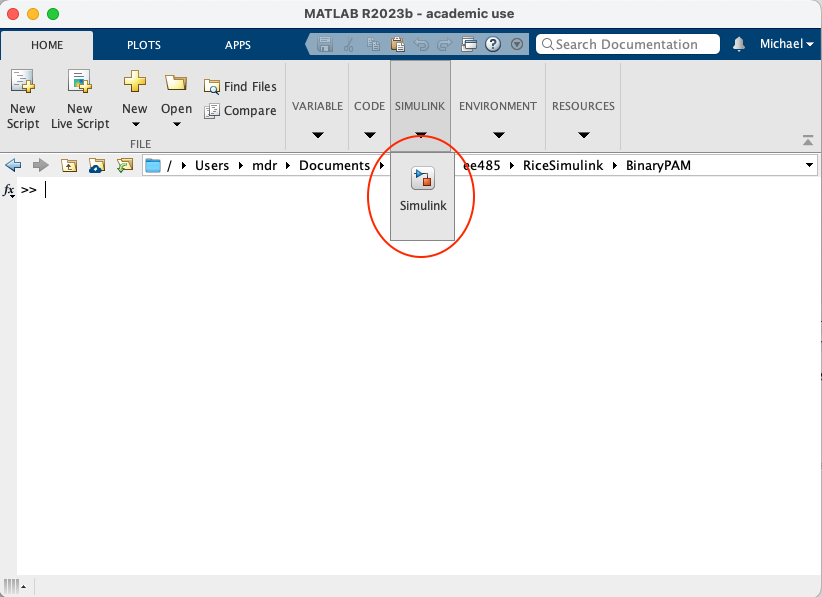Open current folder history dropdown
Image resolution: width=822 pixels, height=597 pixels.
pyautogui.click(x=809, y=165)
